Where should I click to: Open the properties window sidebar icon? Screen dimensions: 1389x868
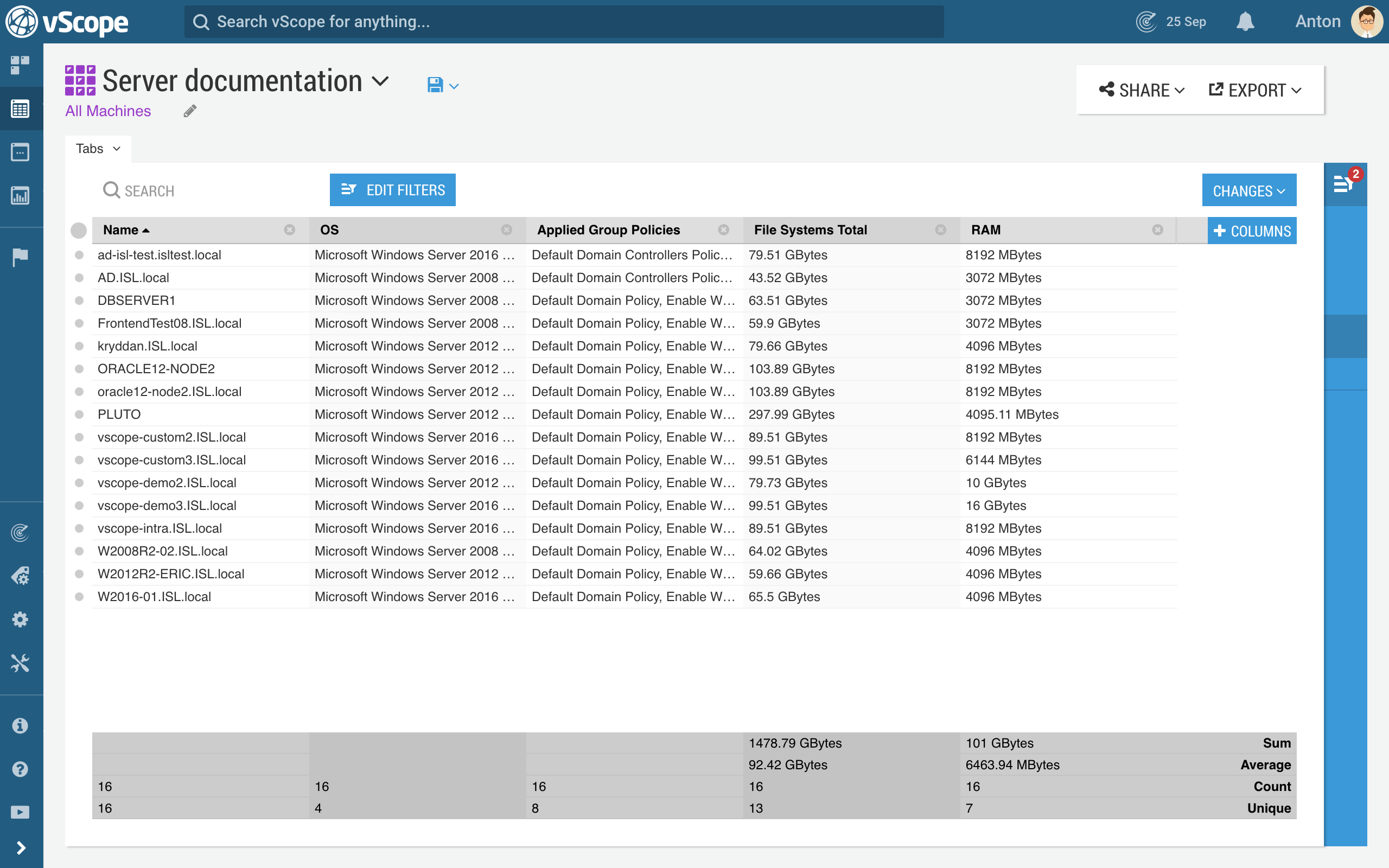(x=20, y=152)
